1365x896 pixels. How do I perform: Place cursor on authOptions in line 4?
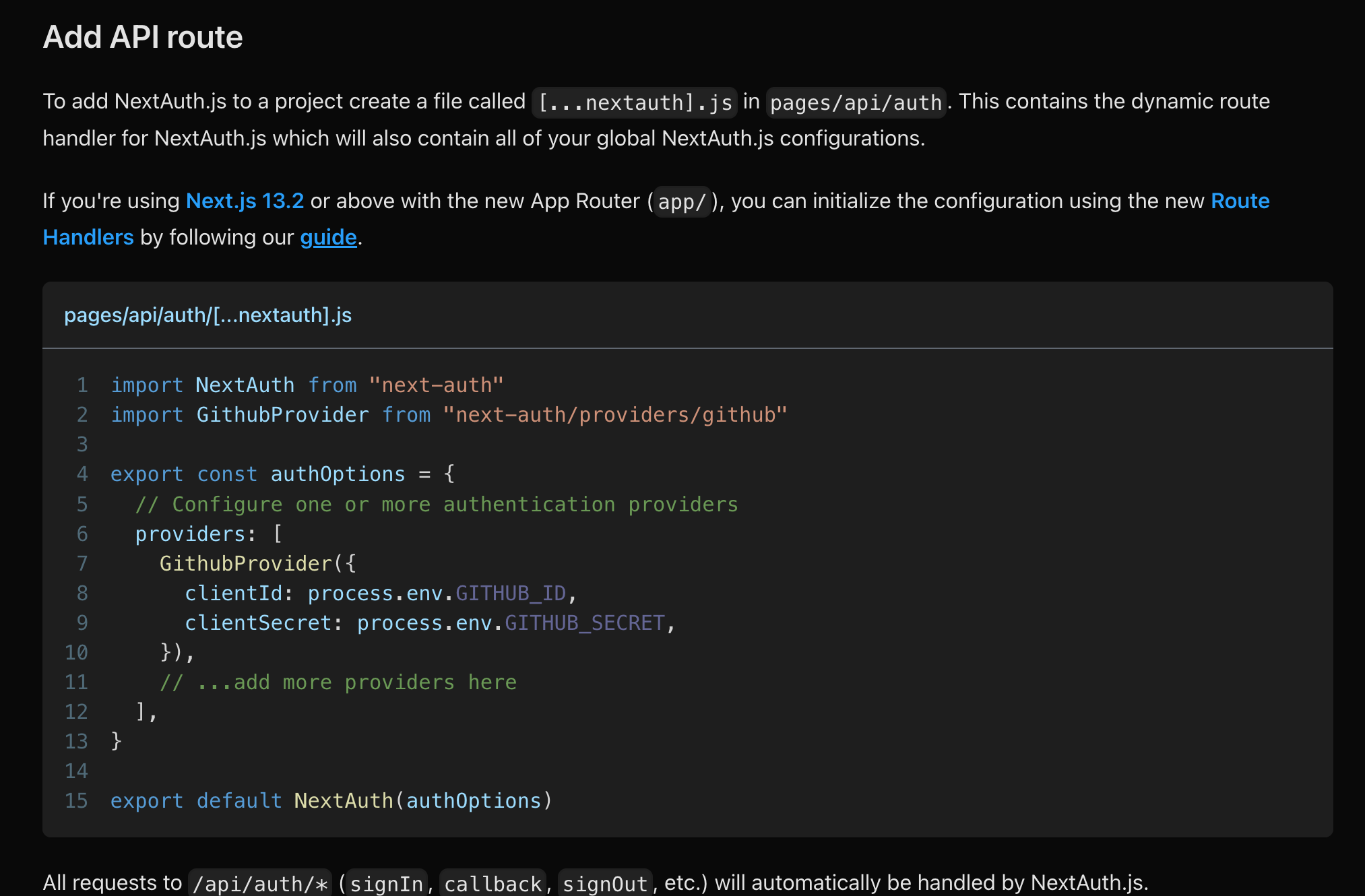[338, 474]
